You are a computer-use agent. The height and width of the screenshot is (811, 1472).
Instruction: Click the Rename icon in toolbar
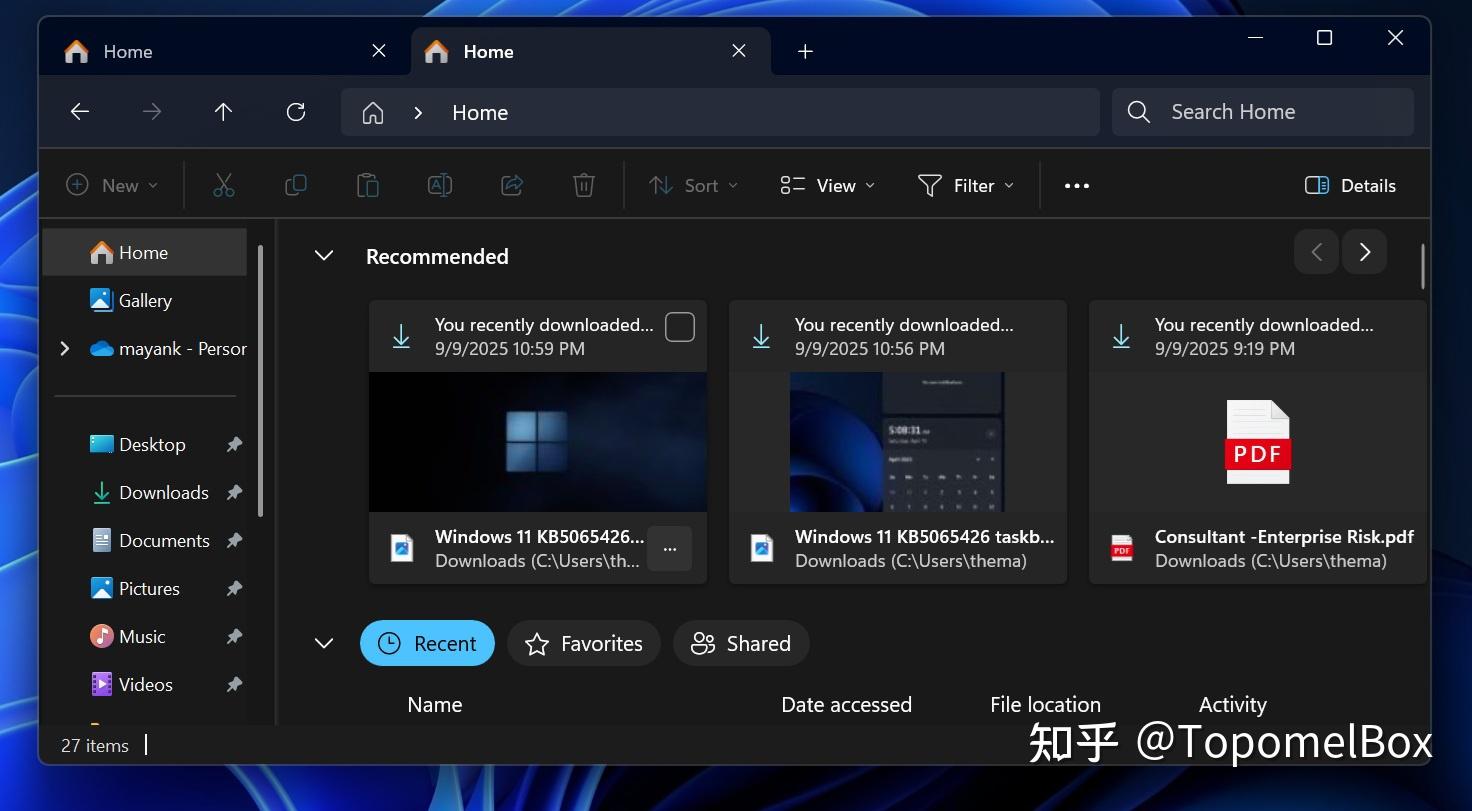(x=440, y=185)
